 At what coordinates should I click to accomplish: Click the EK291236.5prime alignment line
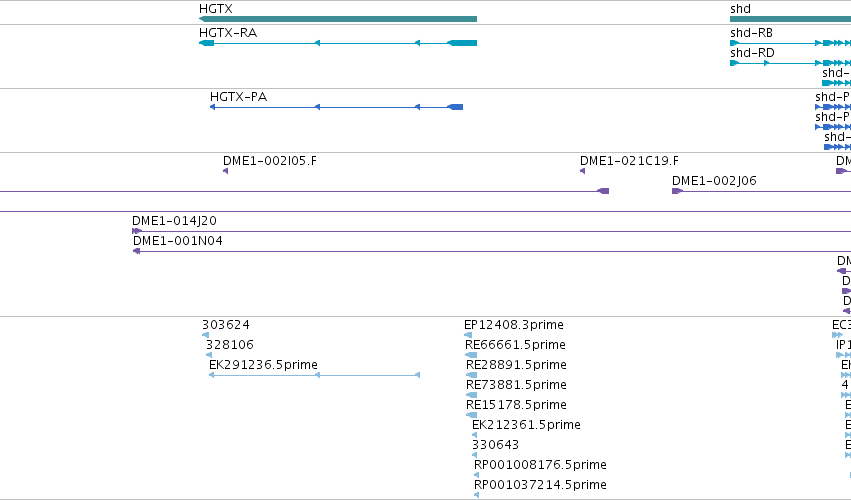pyautogui.click(x=314, y=375)
